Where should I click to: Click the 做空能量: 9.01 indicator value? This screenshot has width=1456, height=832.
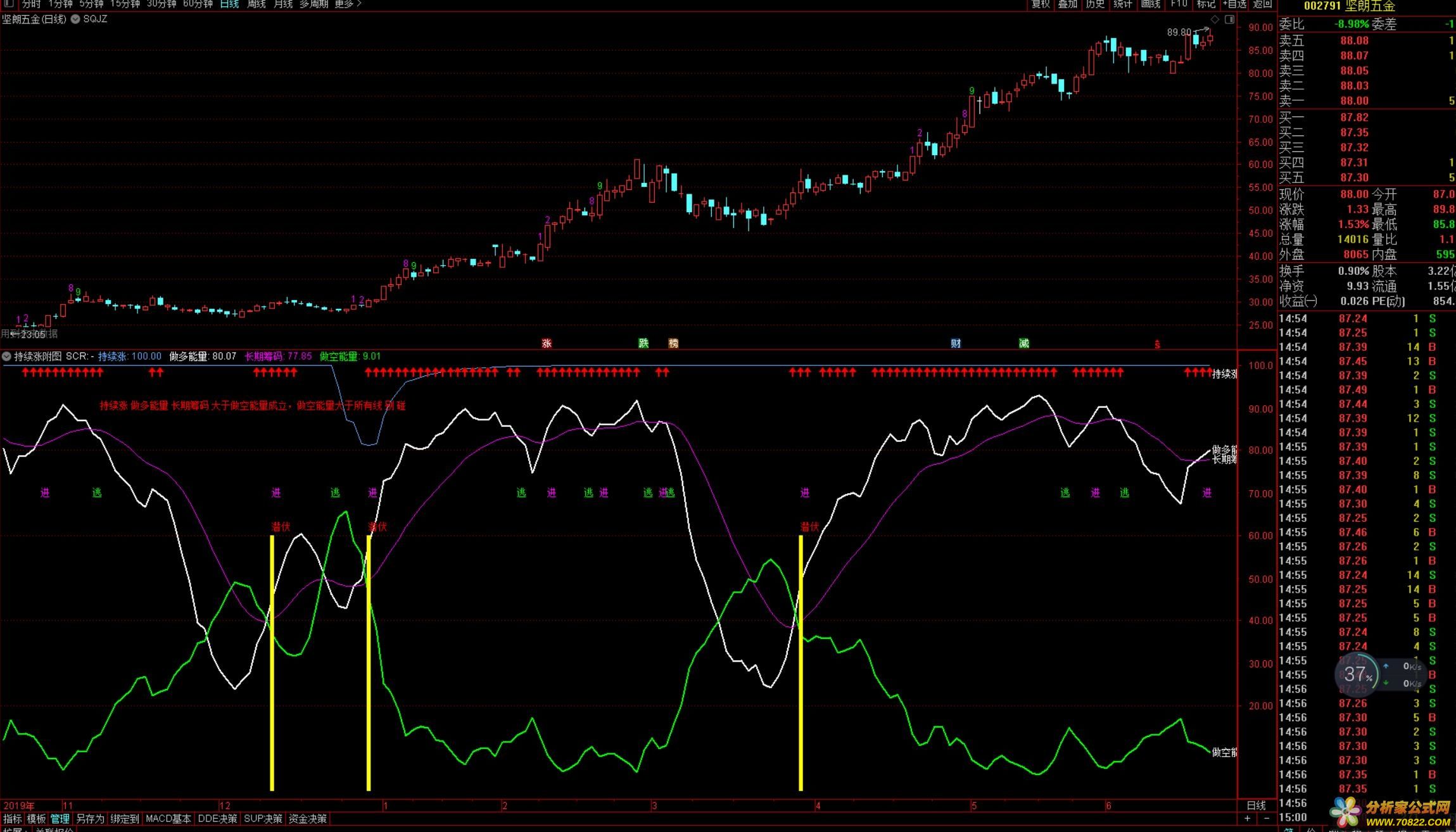click(x=350, y=356)
